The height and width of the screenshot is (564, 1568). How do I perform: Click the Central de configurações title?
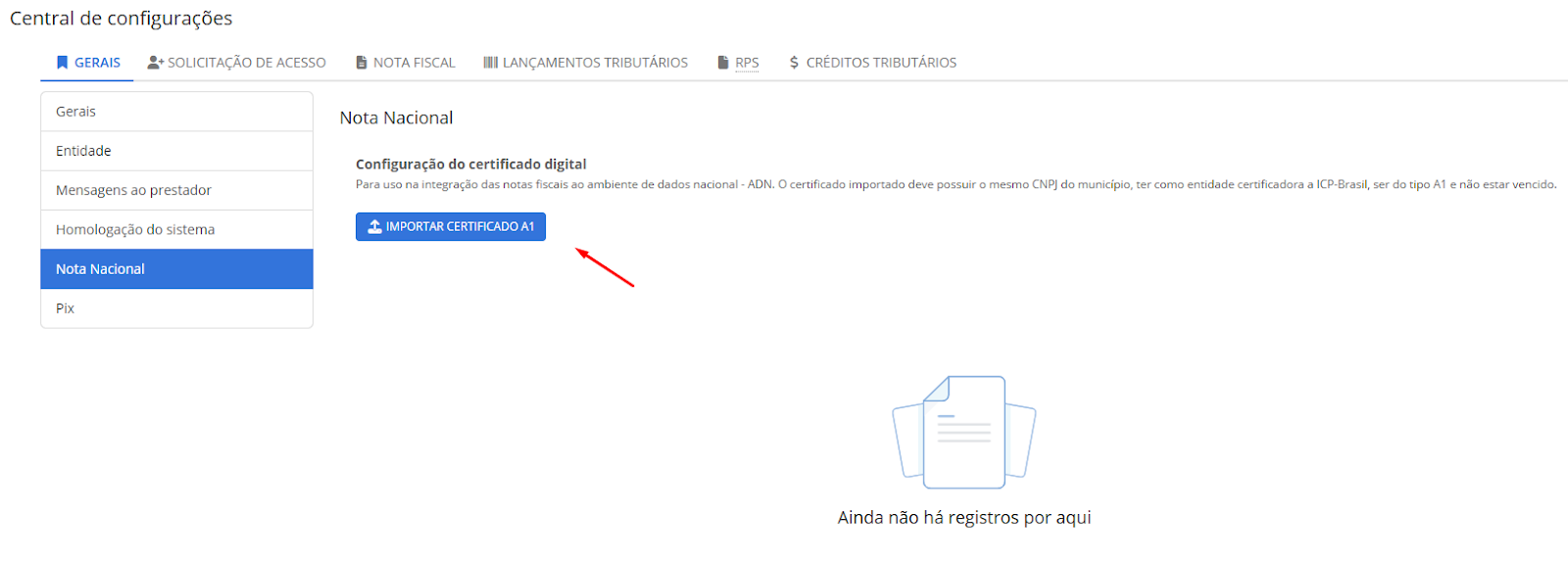122,19
